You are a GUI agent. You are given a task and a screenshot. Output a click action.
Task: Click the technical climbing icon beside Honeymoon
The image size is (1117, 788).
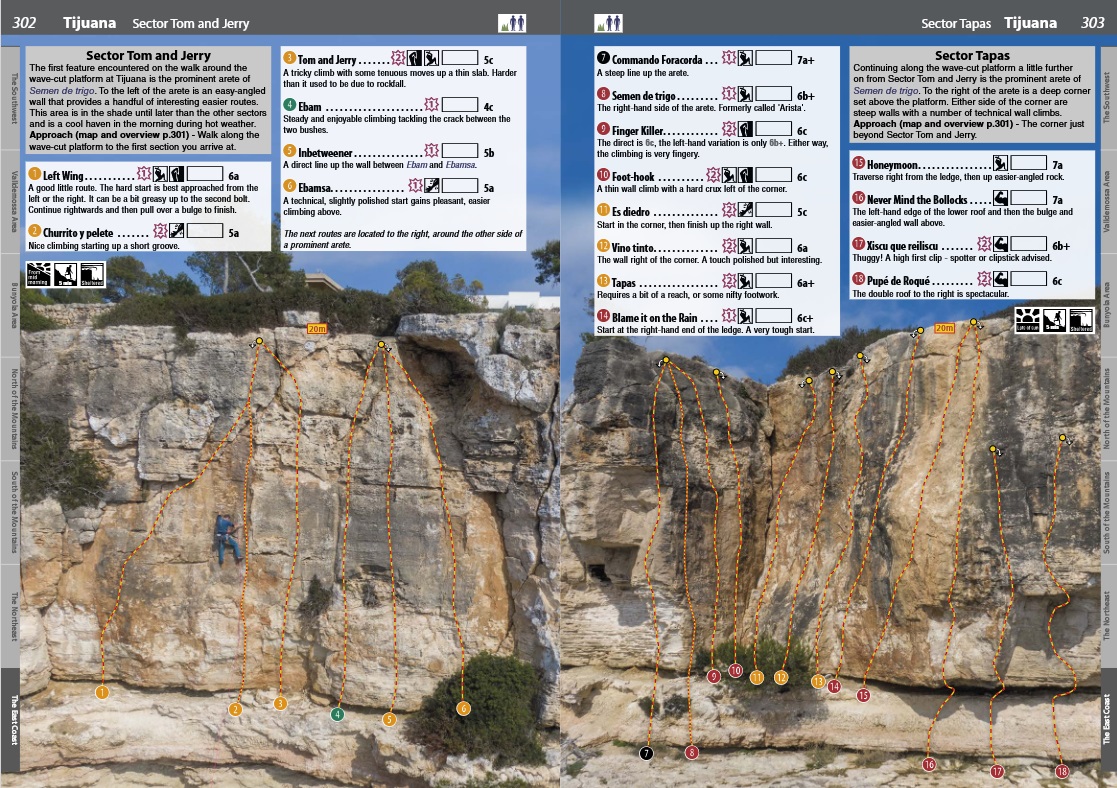click(1000, 163)
